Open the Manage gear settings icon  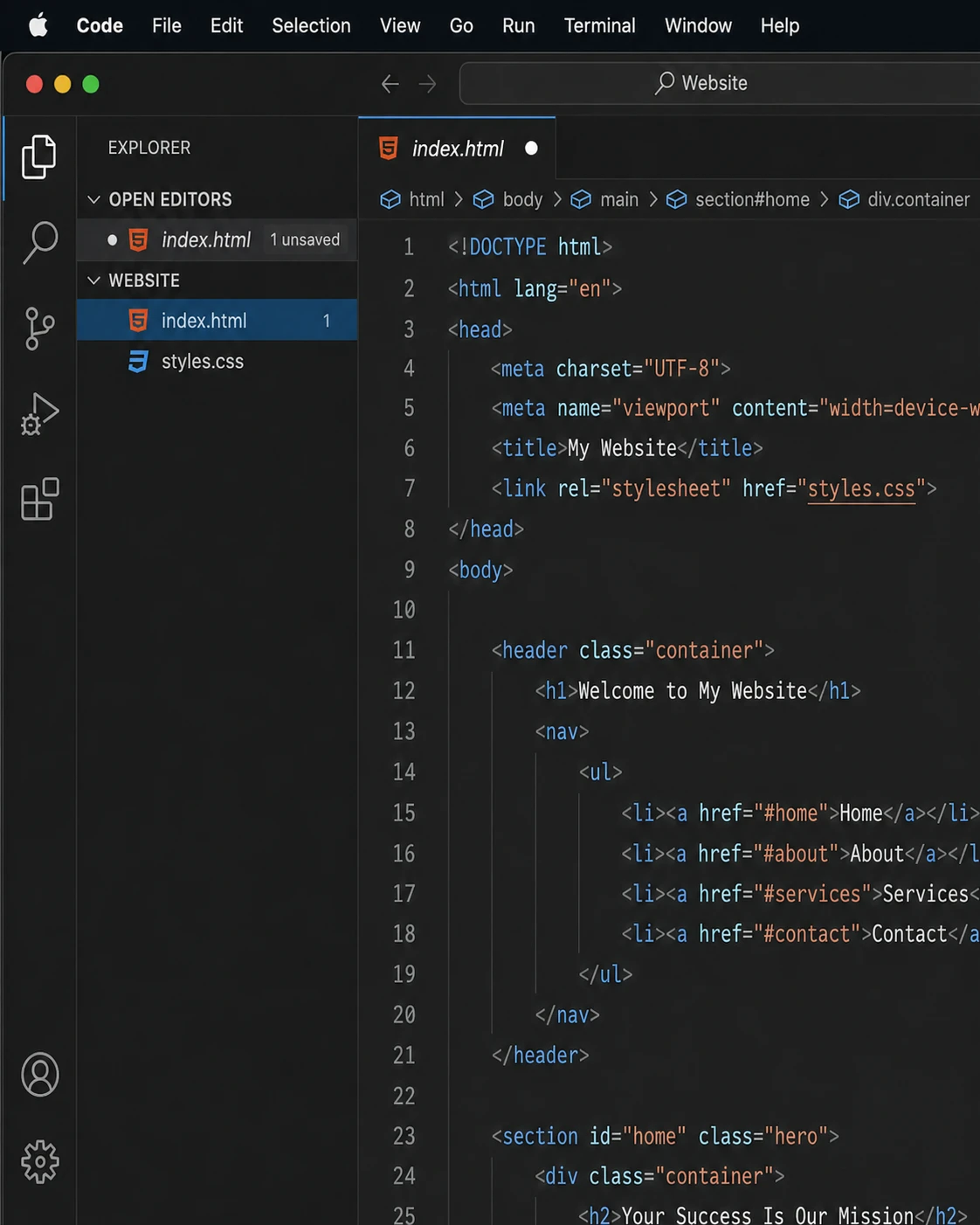pyautogui.click(x=39, y=1161)
